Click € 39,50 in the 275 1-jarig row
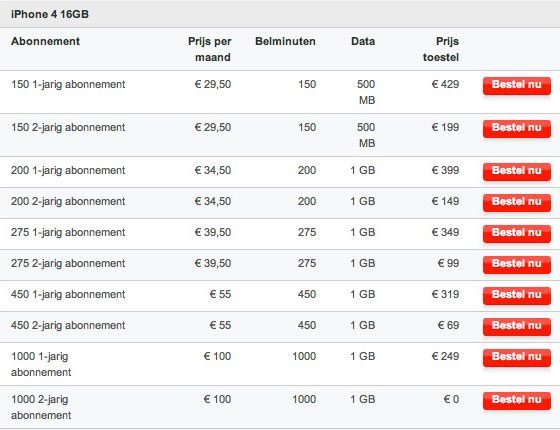This screenshot has height=430, width=560. coord(213,232)
